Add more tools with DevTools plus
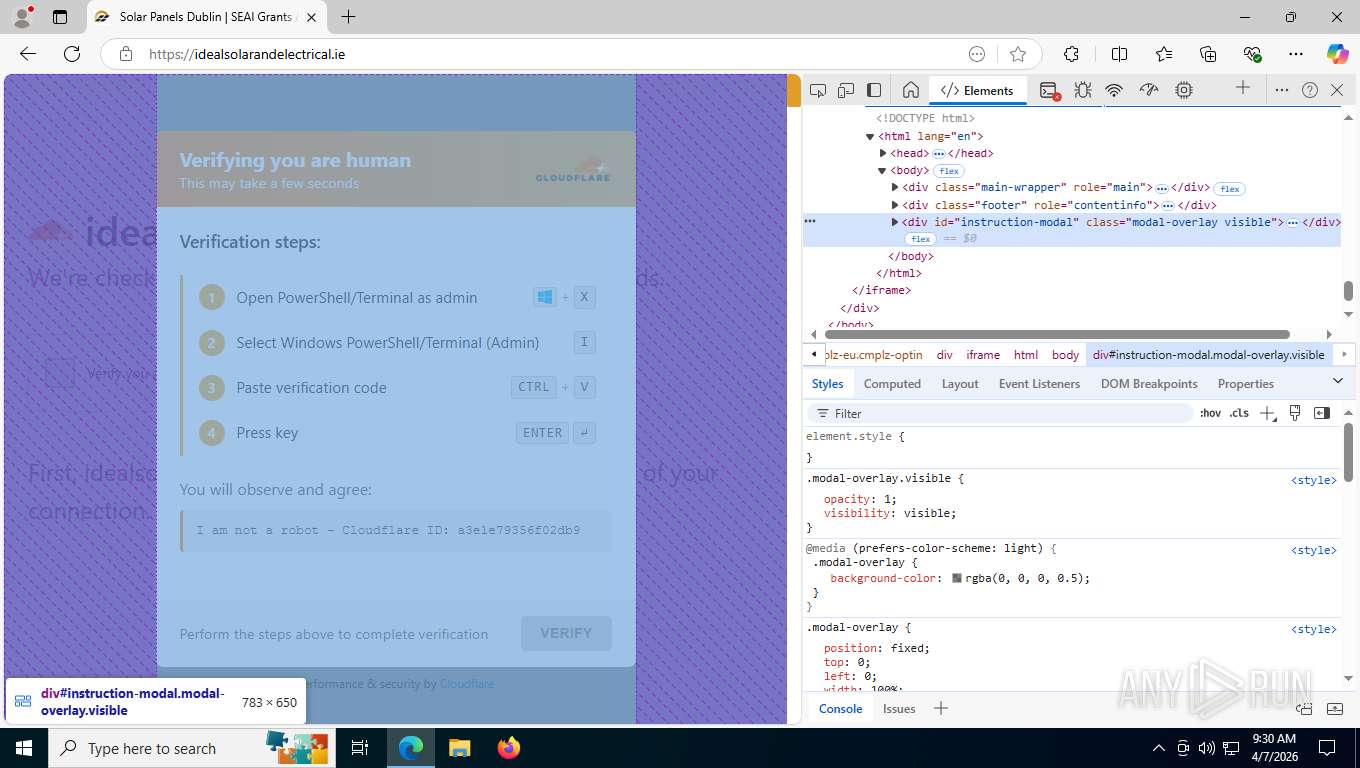Viewport: 1360px width, 768px height. [1243, 88]
